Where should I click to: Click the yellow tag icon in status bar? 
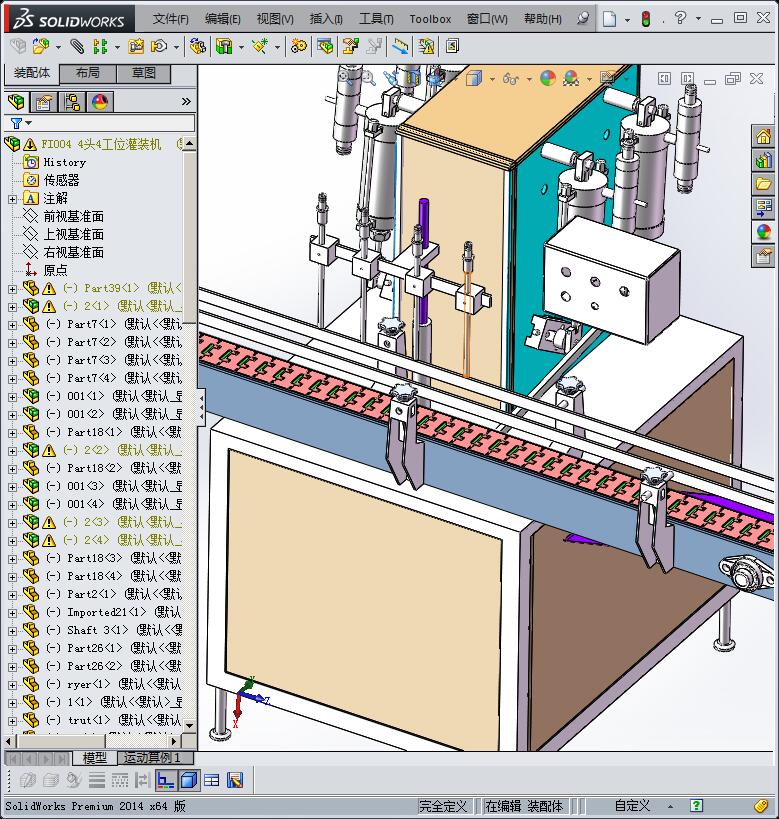762,806
